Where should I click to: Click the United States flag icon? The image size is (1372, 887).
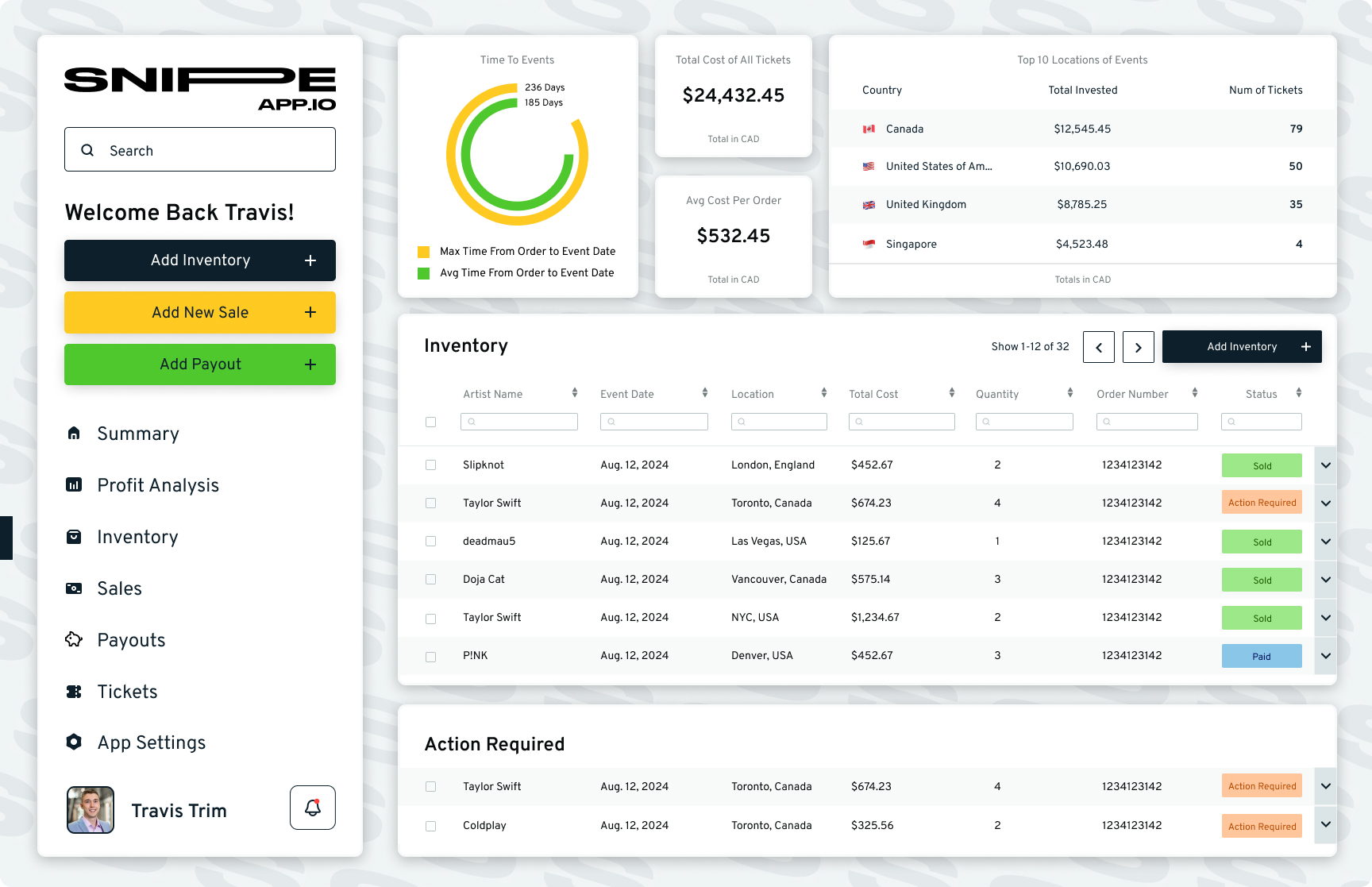pyautogui.click(x=869, y=166)
